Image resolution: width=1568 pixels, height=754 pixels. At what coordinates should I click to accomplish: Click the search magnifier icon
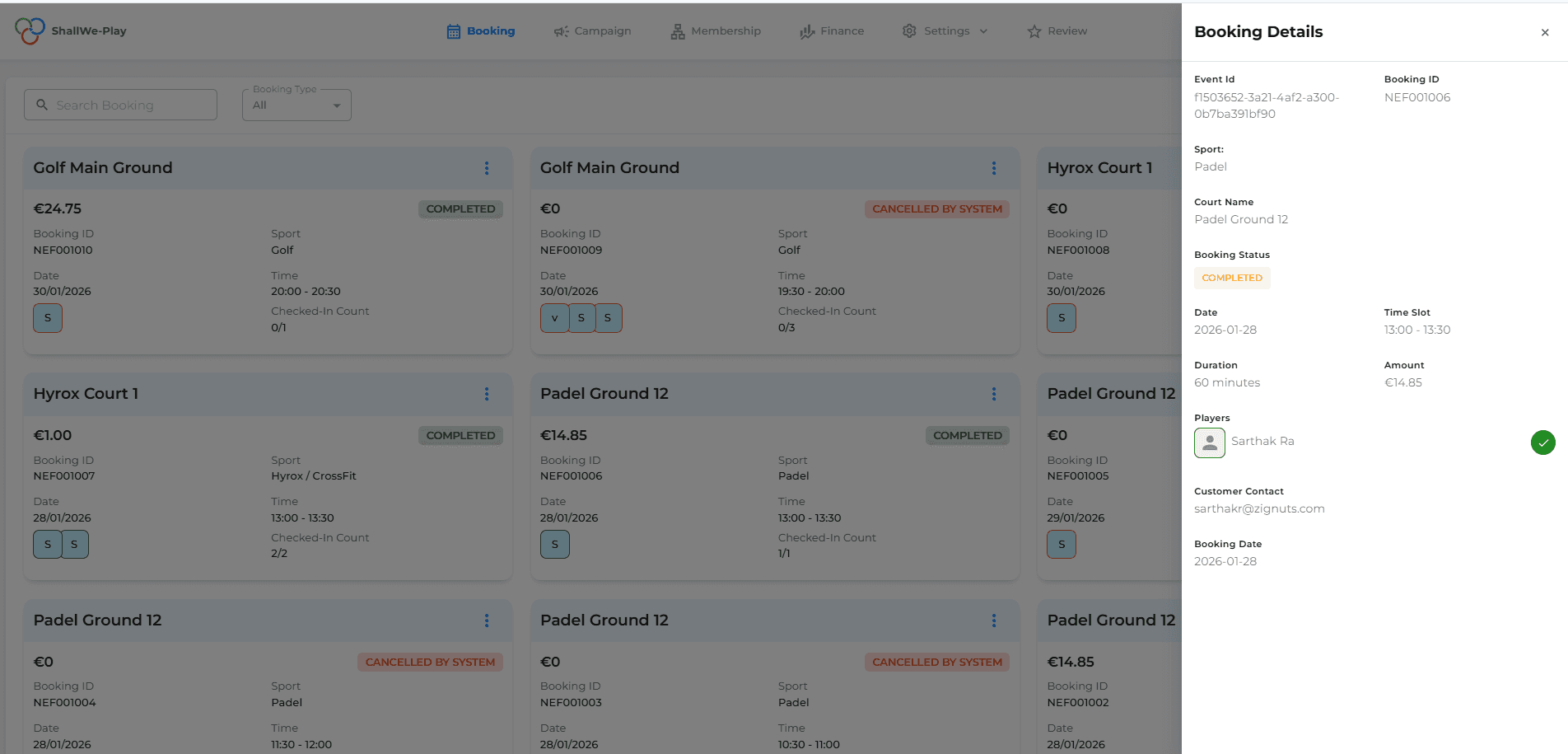pyautogui.click(x=42, y=105)
